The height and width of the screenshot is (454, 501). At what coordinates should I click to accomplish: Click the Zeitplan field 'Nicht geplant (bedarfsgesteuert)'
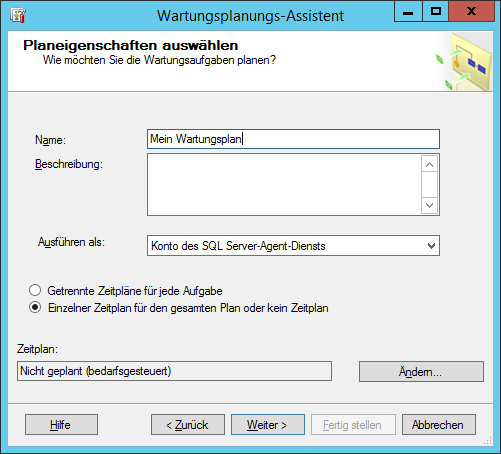click(174, 371)
